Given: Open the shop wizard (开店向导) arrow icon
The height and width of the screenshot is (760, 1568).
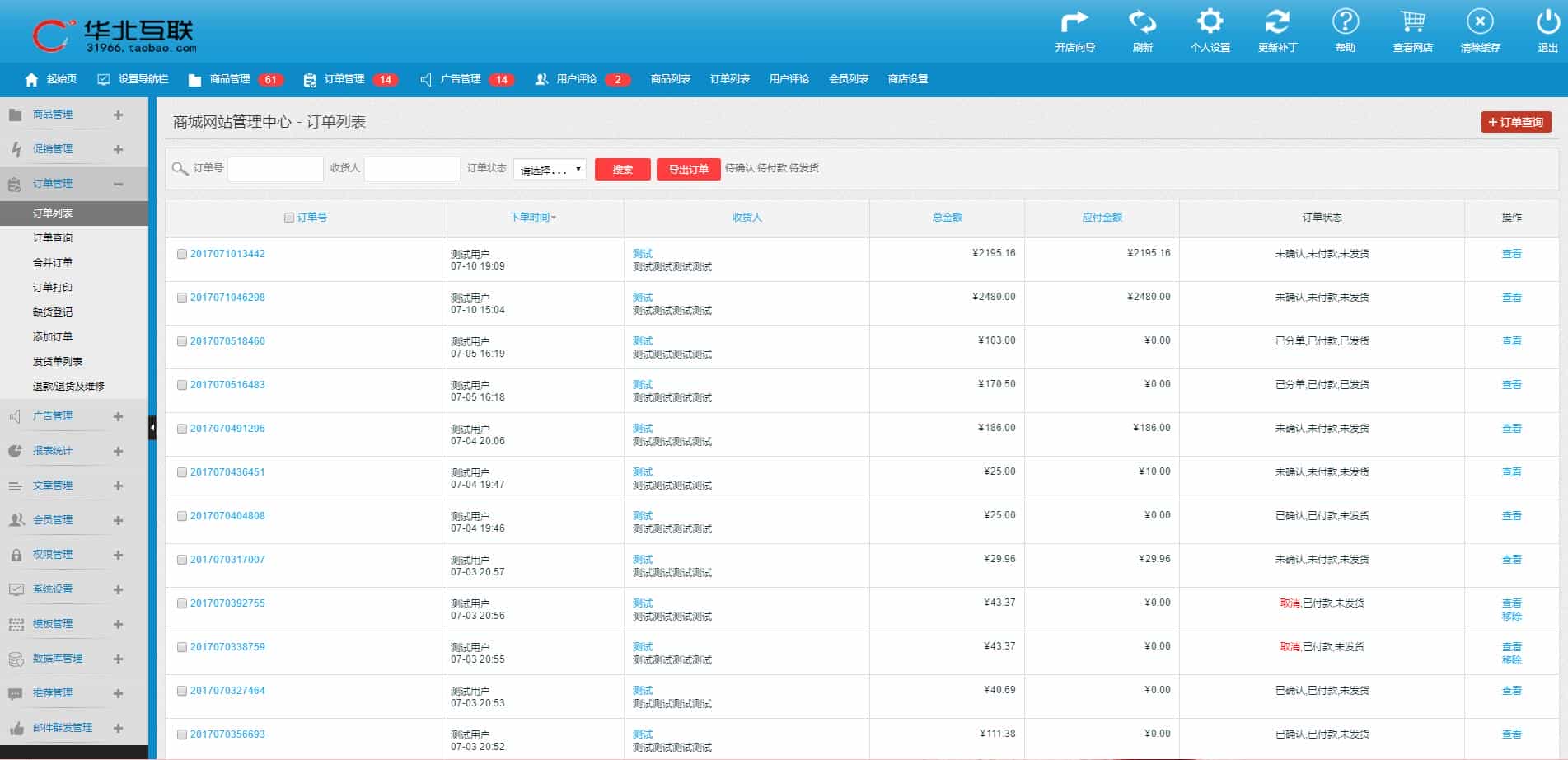Looking at the screenshot, I should pyautogui.click(x=1074, y=23).
